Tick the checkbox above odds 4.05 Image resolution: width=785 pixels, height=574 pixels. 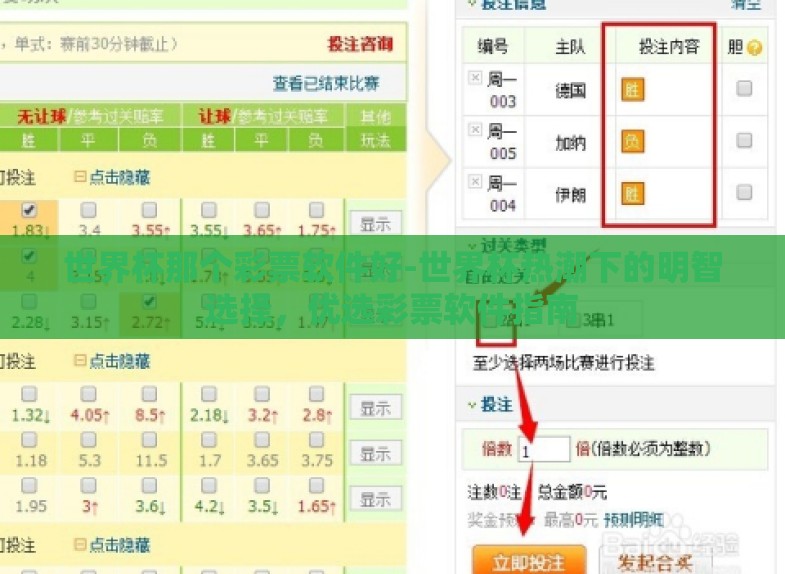[89, 394]
